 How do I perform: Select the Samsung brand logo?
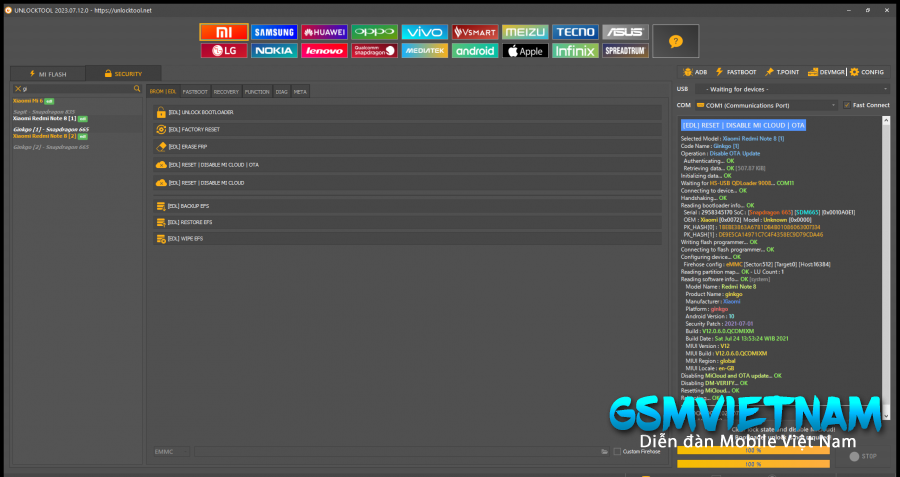point(274,32)
